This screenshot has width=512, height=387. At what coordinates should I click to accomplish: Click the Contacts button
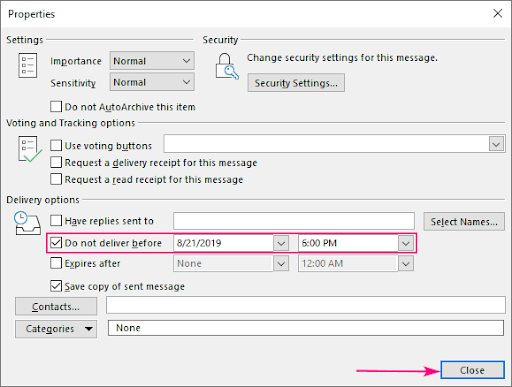click(x=56, y=306)
